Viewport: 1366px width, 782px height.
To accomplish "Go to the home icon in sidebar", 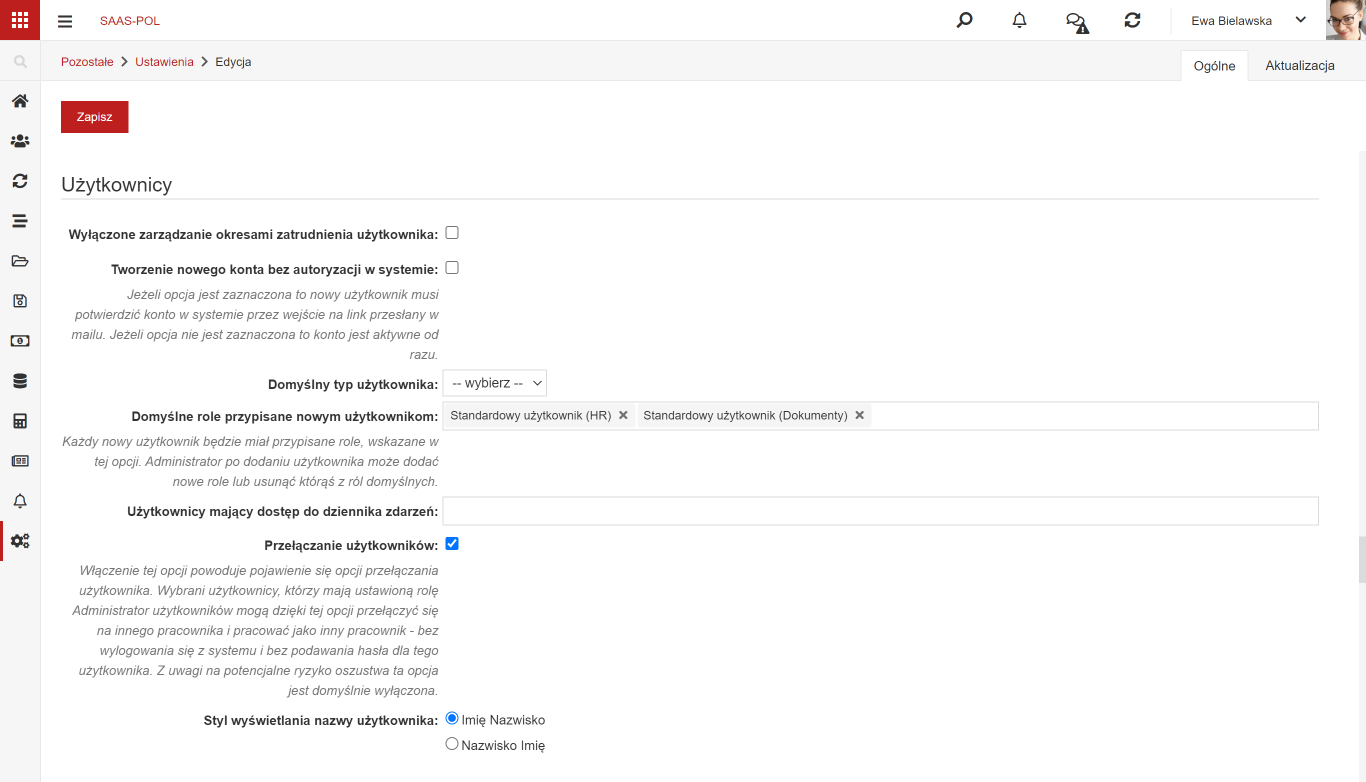I will [x=20, y=101].
